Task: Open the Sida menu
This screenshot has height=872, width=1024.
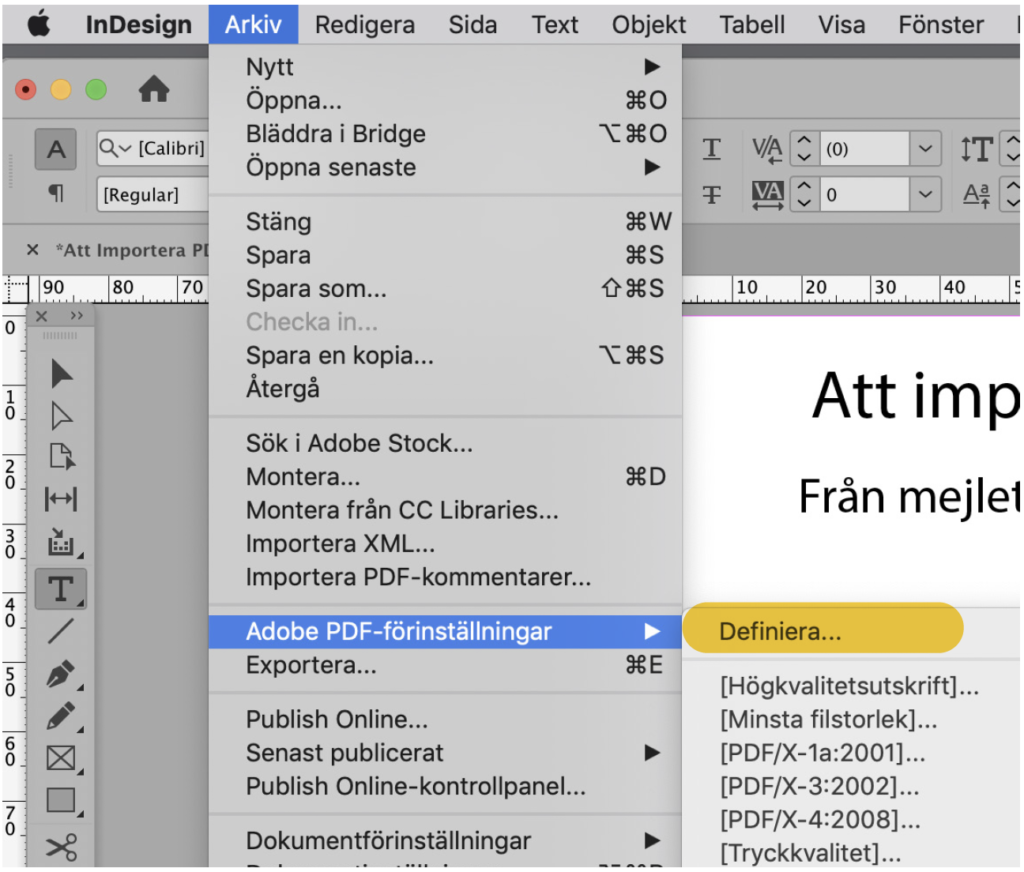Action: point(473,25)
